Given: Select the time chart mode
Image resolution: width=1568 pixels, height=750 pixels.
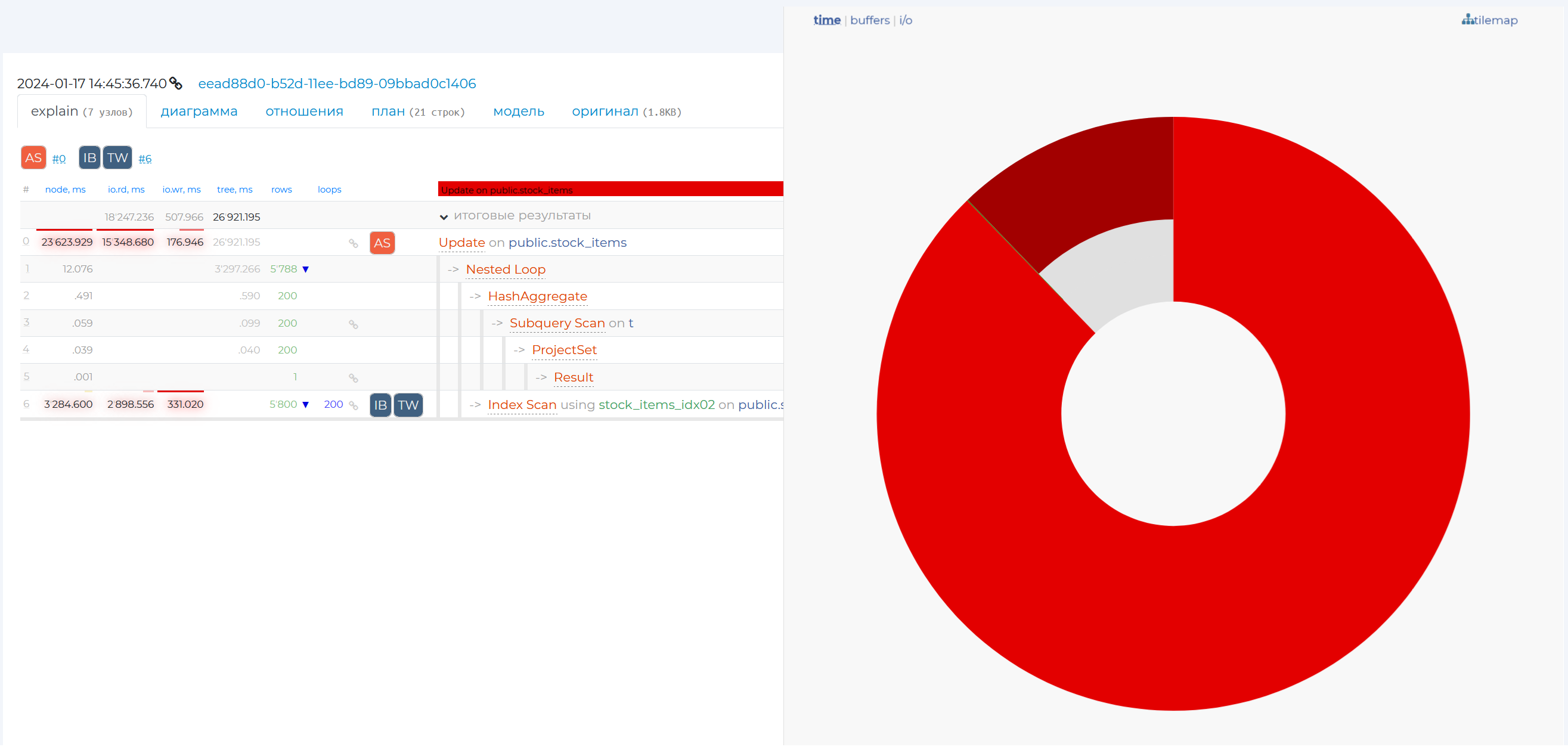Looking at the screenshot, I should coord(826,21).
